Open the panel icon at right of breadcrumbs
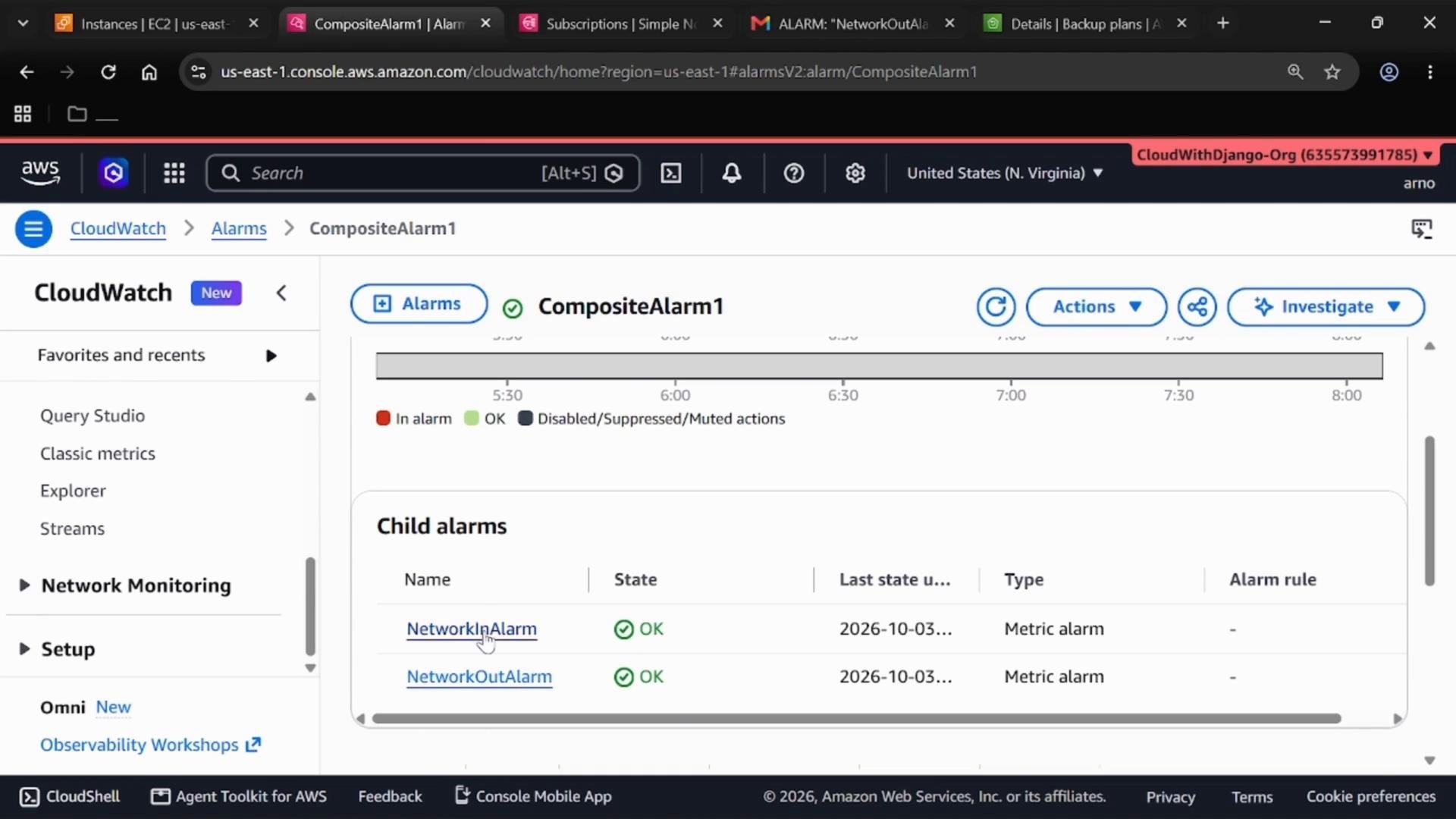 (x=1422, y=228)
